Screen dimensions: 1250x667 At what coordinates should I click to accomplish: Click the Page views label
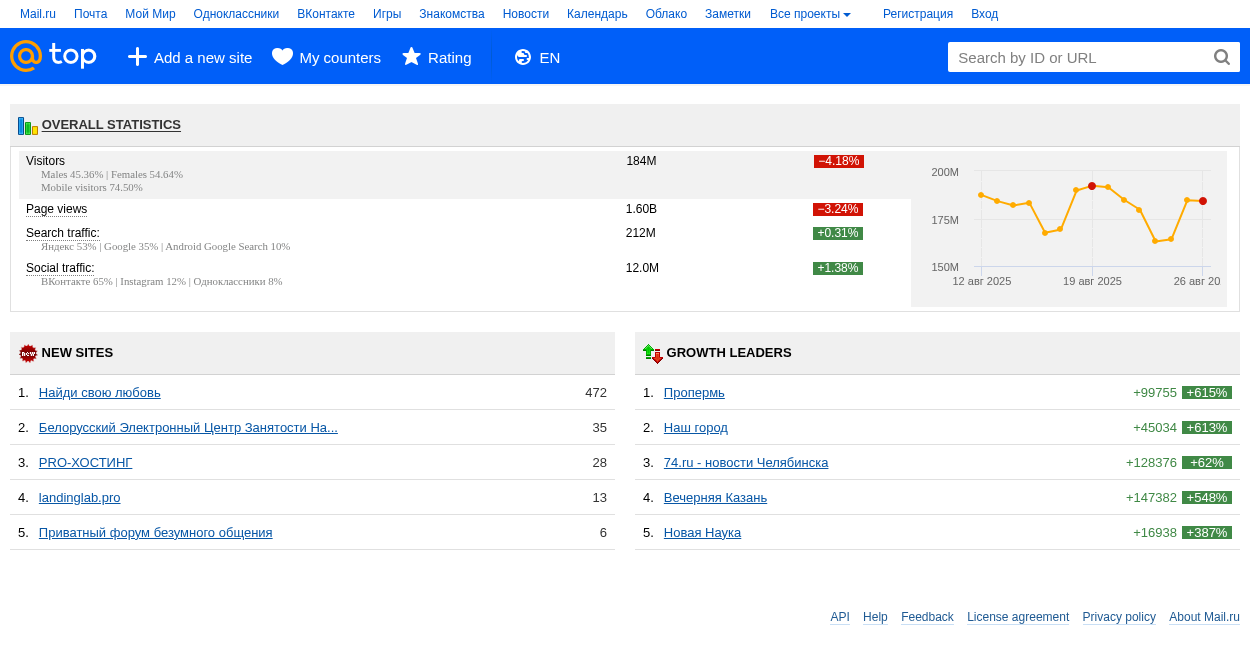tap(56, 209)
